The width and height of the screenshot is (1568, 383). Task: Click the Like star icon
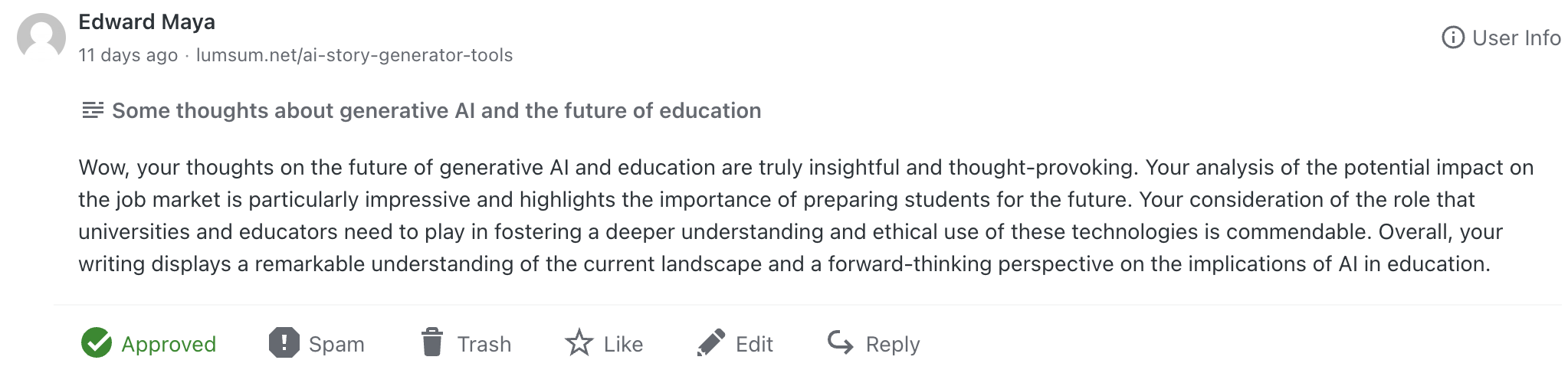click(x=579, y=342)
